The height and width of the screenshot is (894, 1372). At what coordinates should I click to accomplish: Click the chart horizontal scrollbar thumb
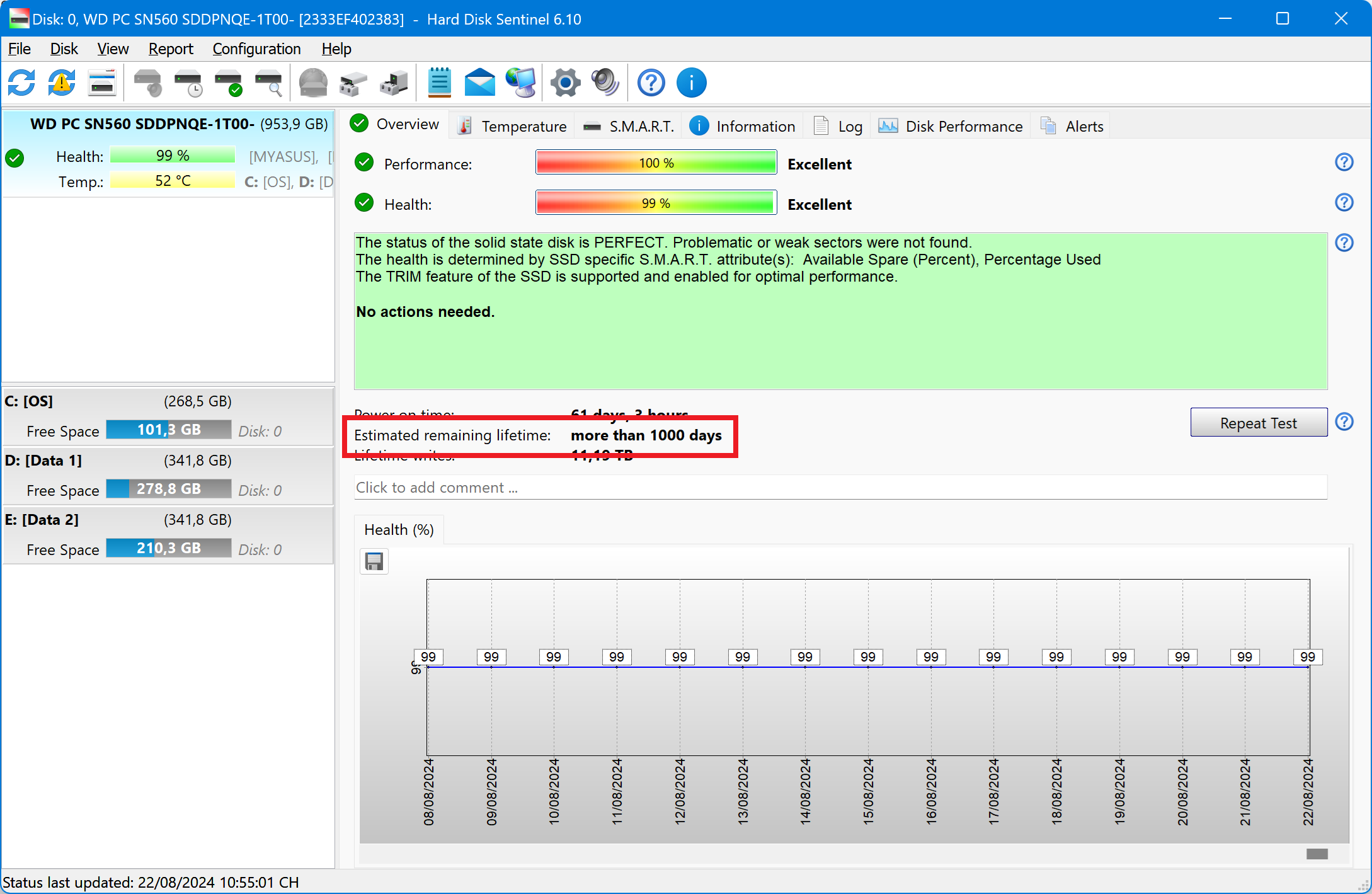[x=1317, y=854]
